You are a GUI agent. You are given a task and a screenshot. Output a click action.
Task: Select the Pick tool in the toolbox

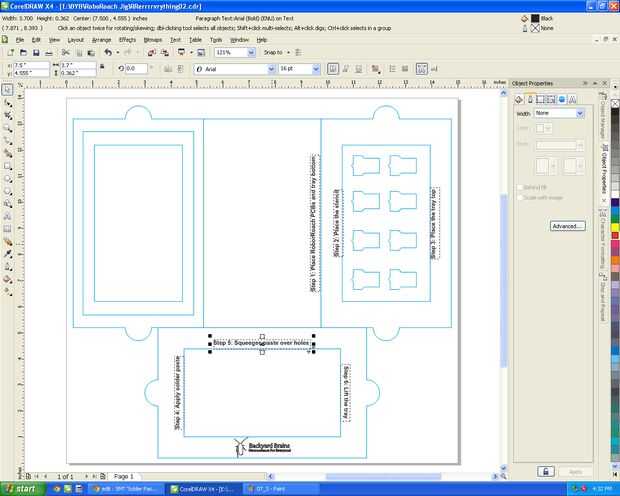[8, 90]
